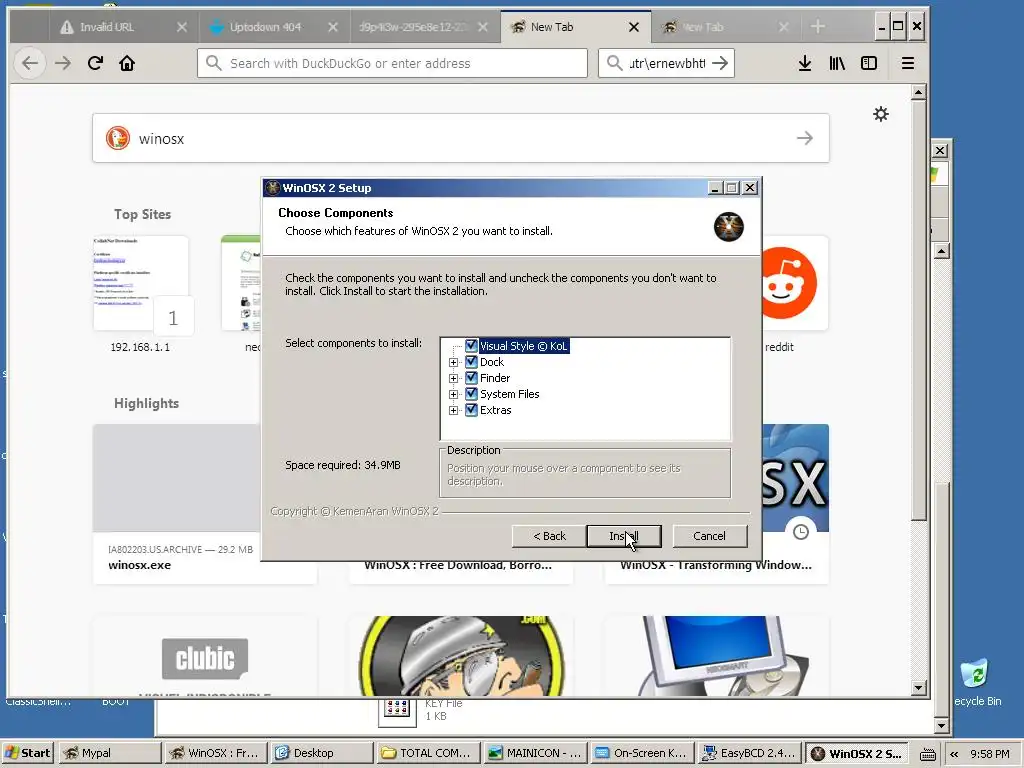
Task: Uncheck the System Files component checkbox
Action: (x=471, y=394)
